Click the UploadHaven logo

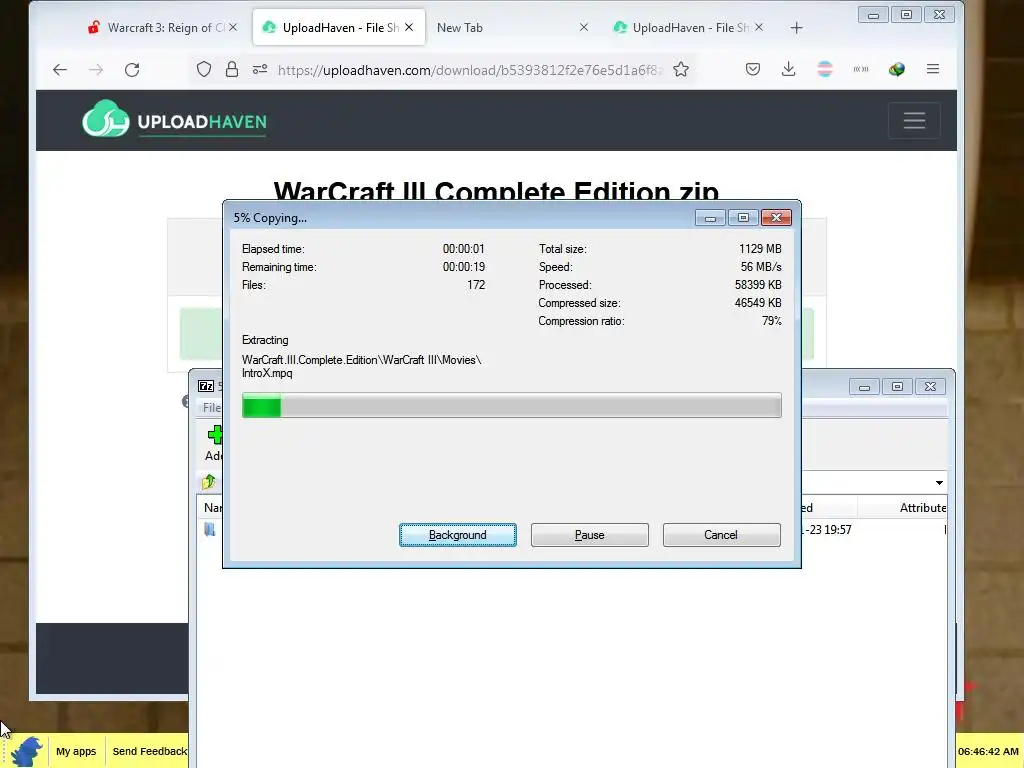[x=174, y=120]
